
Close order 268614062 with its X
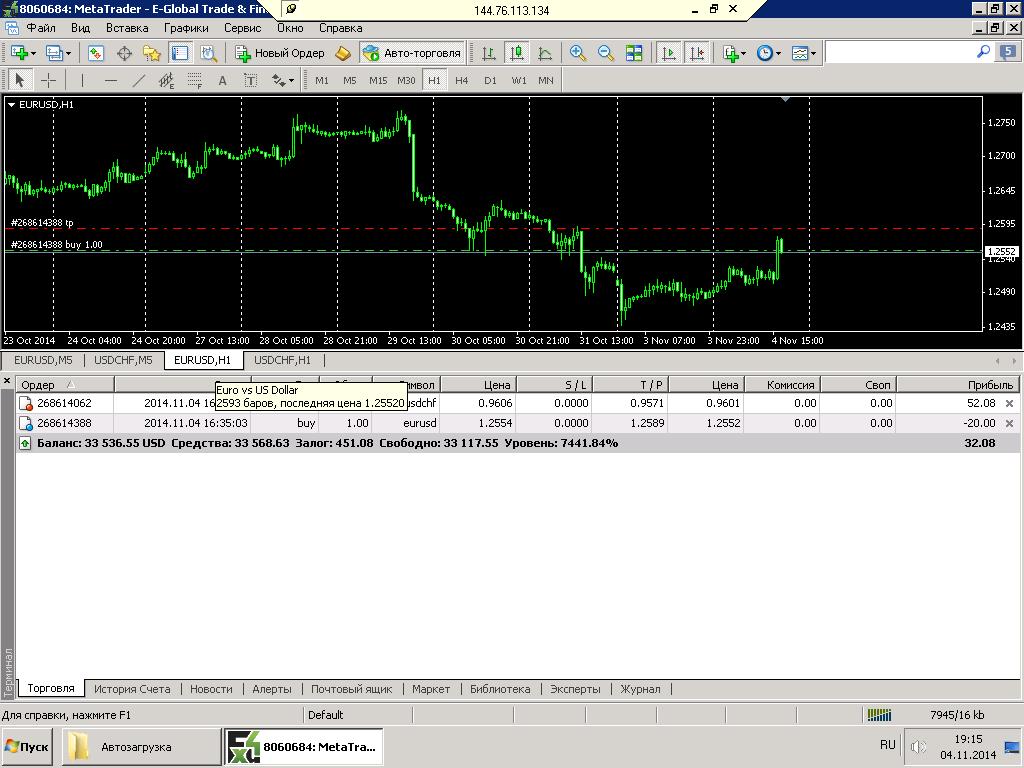coord(1009,404)
